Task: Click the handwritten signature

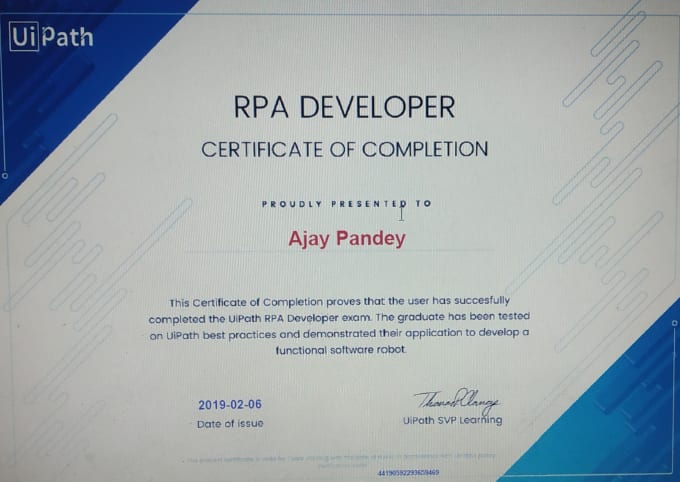Action: (457, 401)
